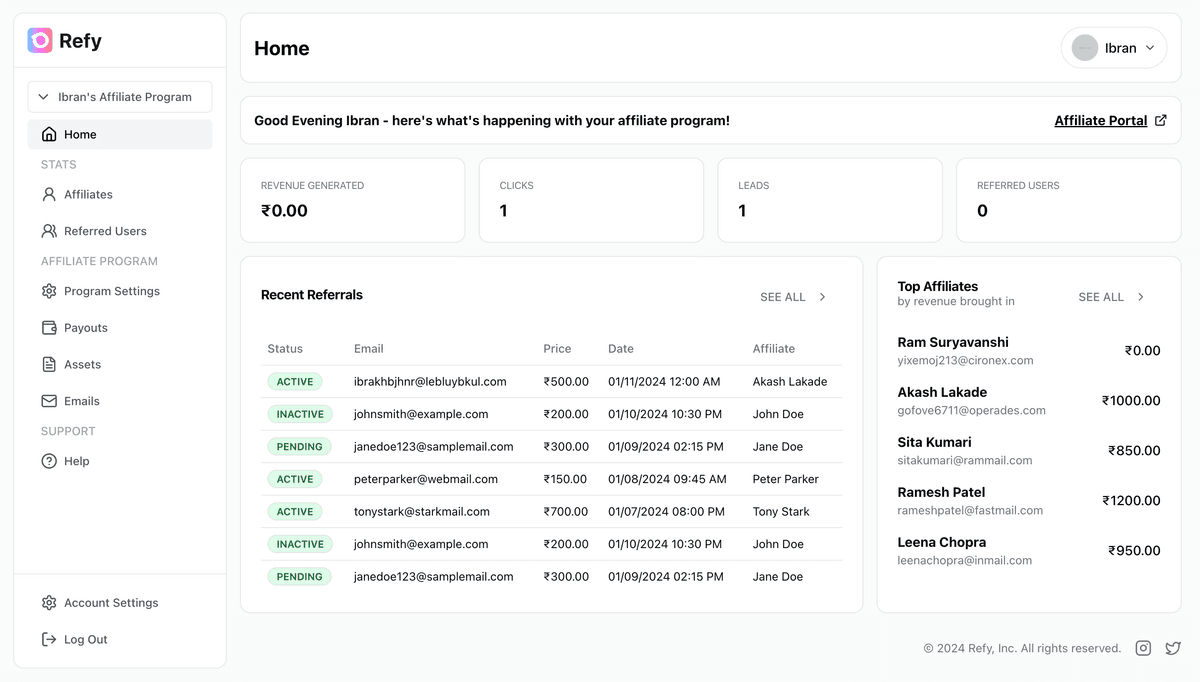Click the PENDING status badge for janedoe123
This screenshot has width=1200, height=682.
click(299, 446)
